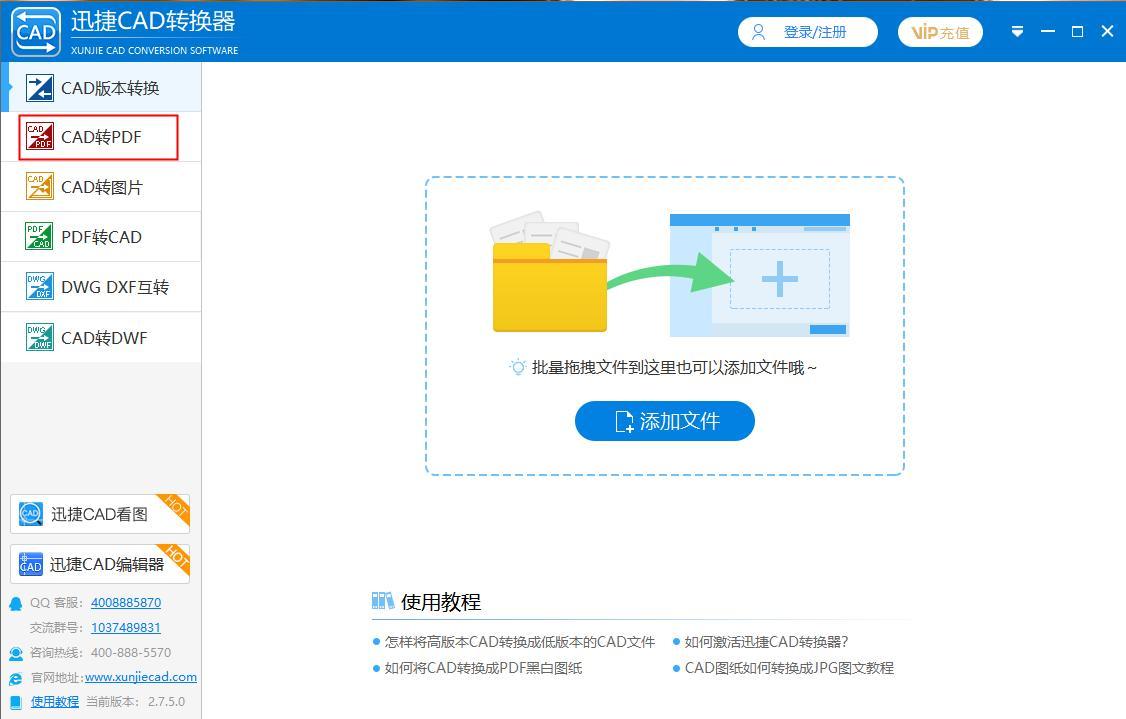Click the CAD logo in the title bar
The height and width of the screenshot is (719, 1126).
(x=36, y=31)
